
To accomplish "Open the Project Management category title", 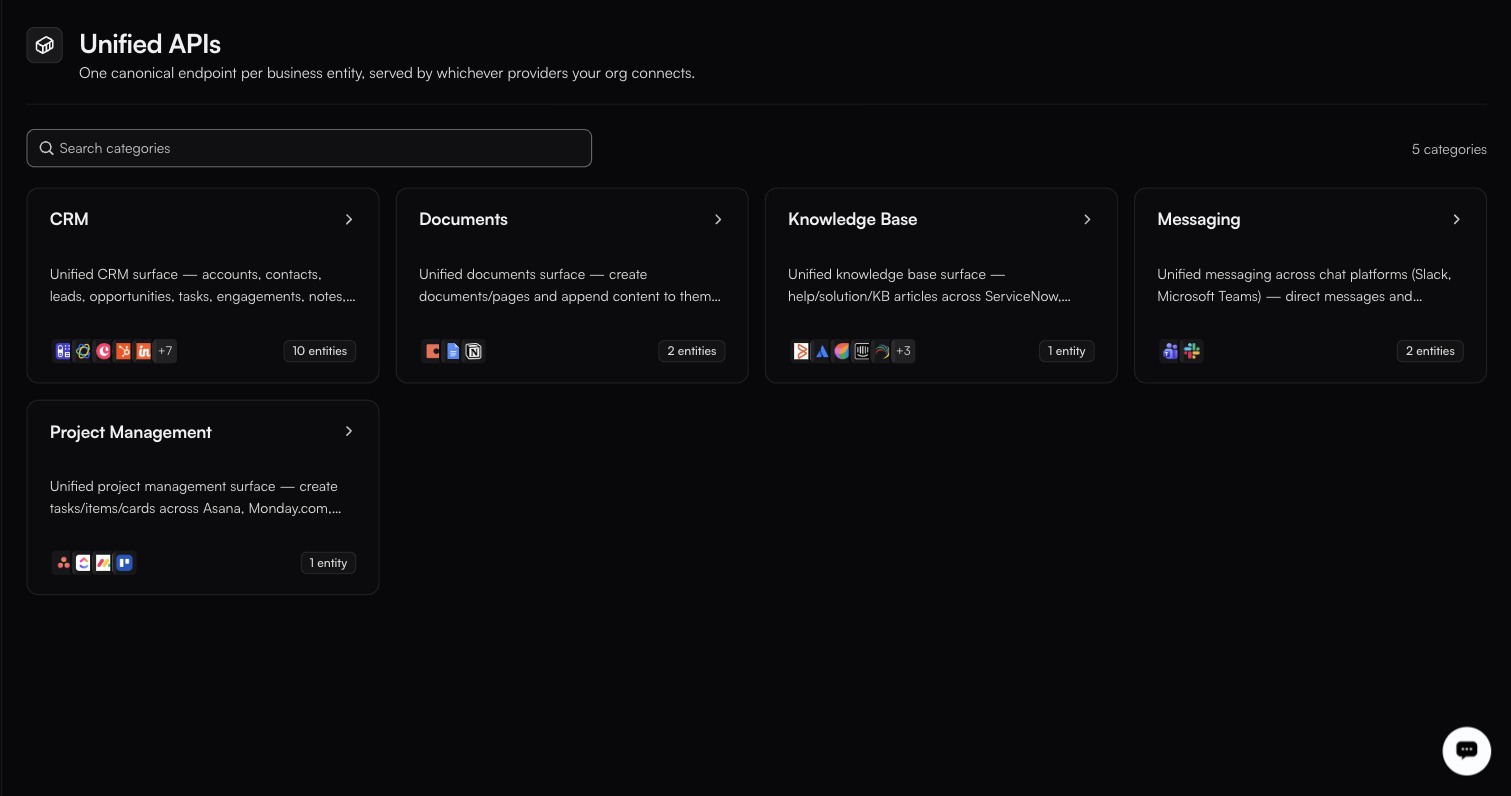I will tap(131, 432).
